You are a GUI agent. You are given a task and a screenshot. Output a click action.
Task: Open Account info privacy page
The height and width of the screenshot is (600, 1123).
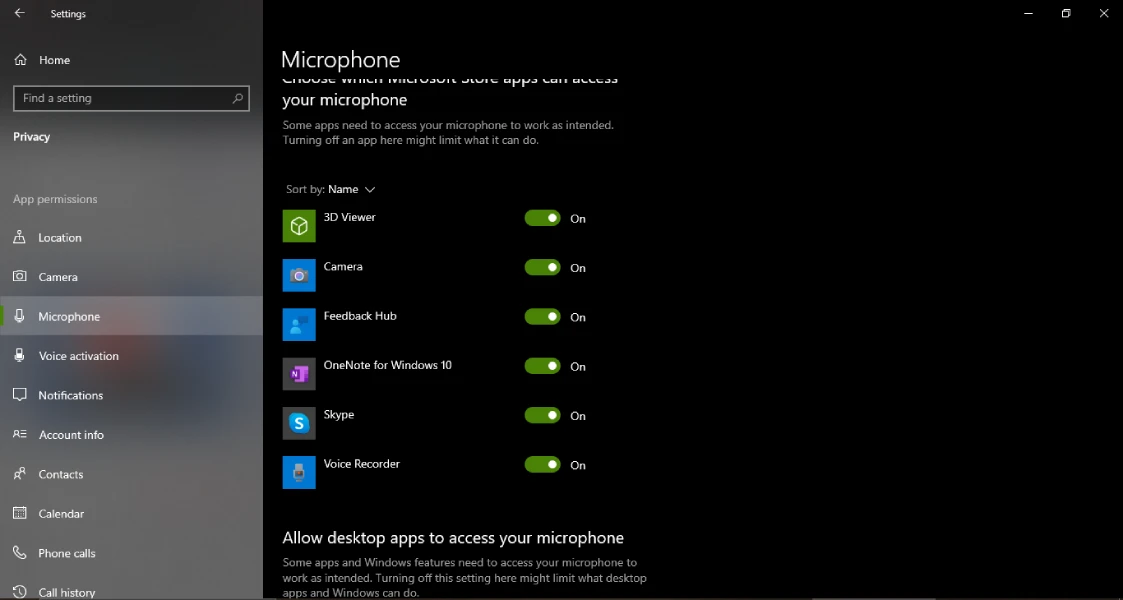pos(71,435)
